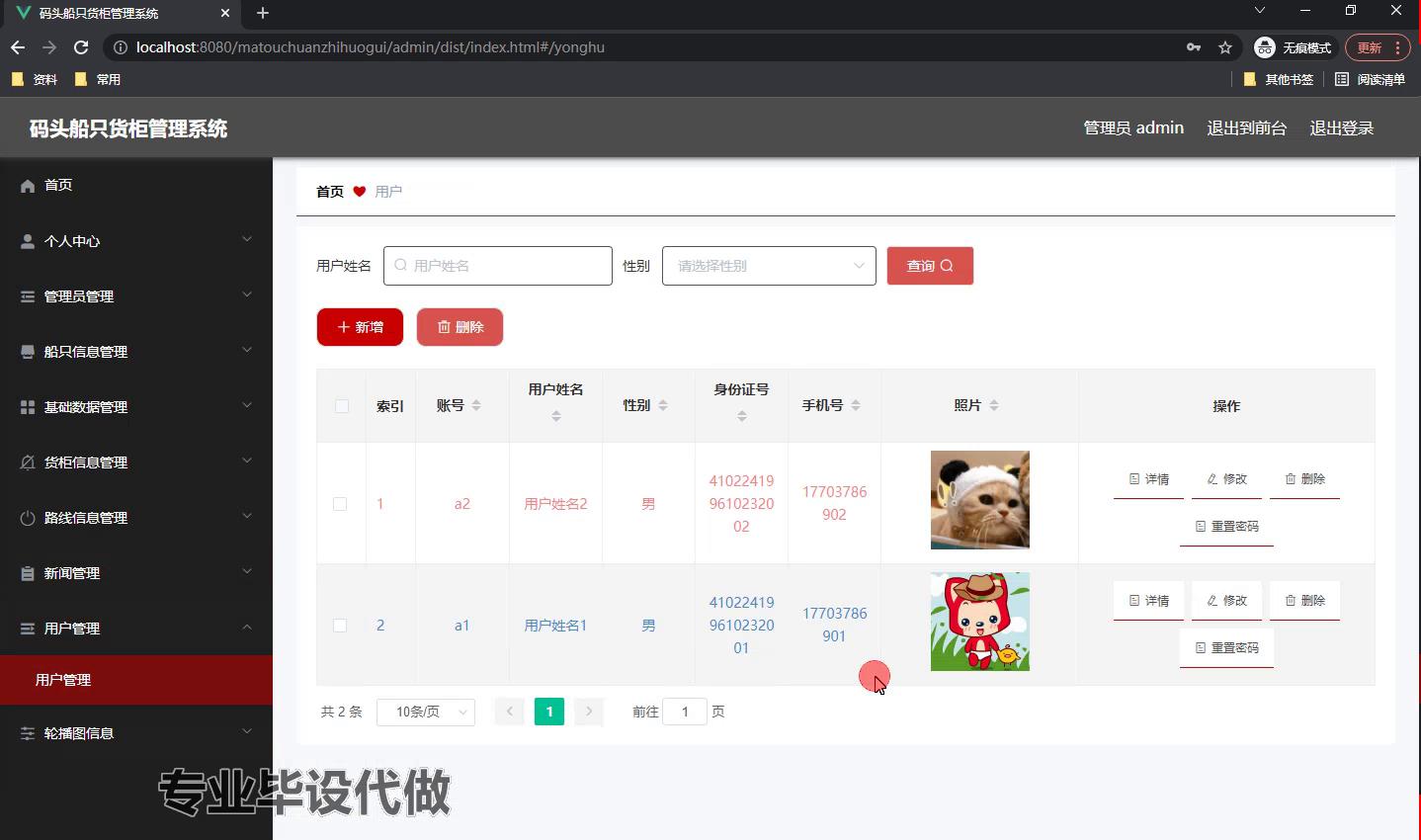The height and width of the screenshot is (840, 1421).
Task: Check the row checkbox for user a1
Action: tap(340, 626)
